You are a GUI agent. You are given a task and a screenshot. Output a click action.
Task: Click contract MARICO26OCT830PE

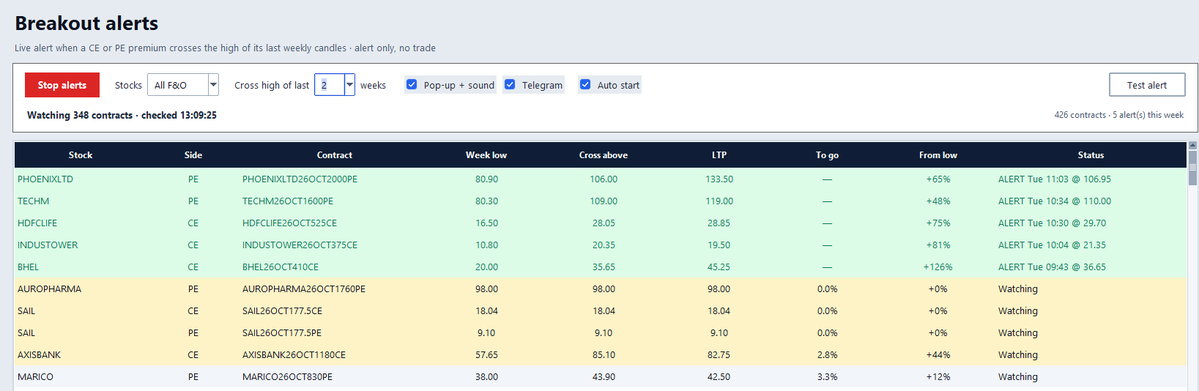[288, 377]
